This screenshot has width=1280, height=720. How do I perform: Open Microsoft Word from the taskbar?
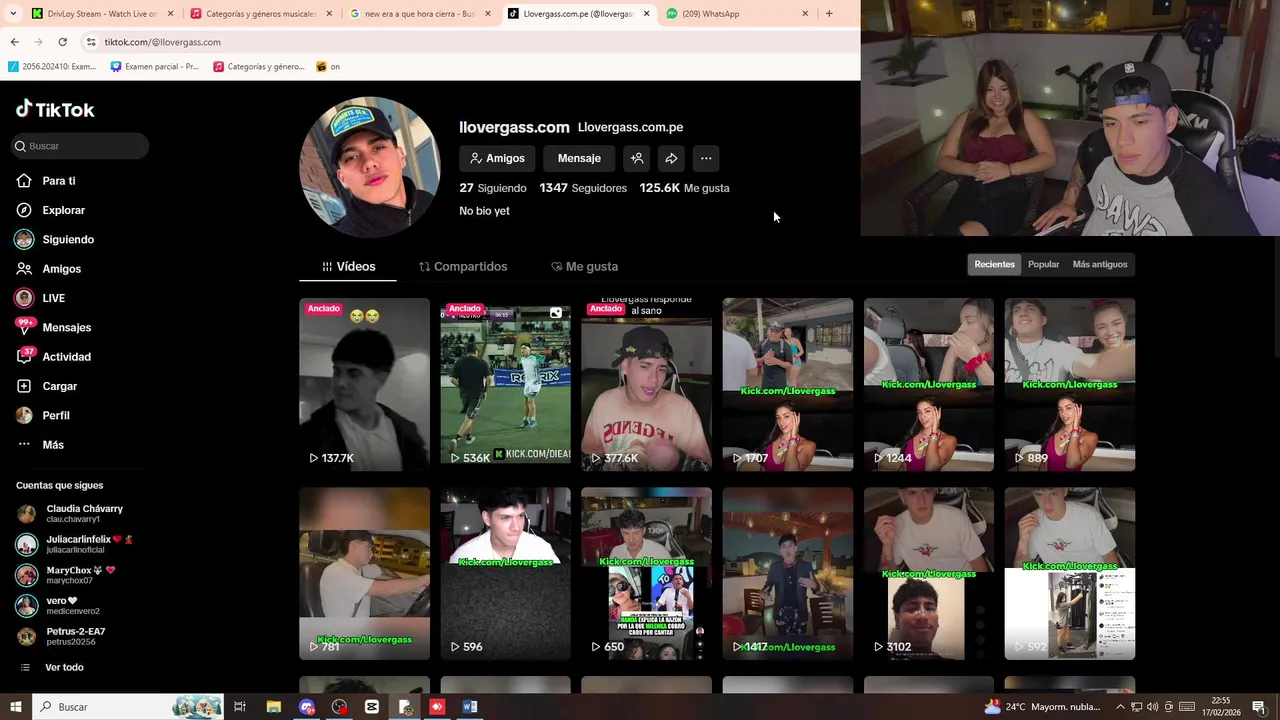point(470,707)
